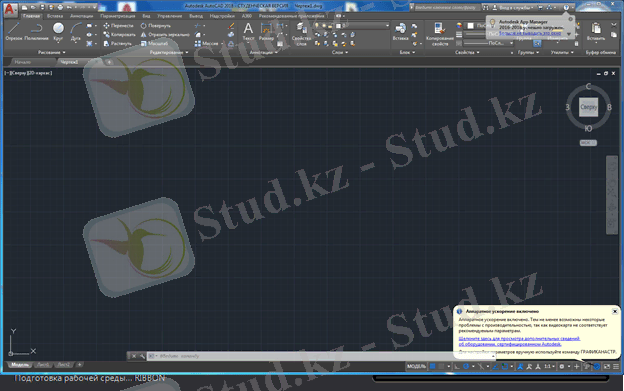Expand the Свойства panel
The width and height of the screenshot is (624, 391).
467,52
